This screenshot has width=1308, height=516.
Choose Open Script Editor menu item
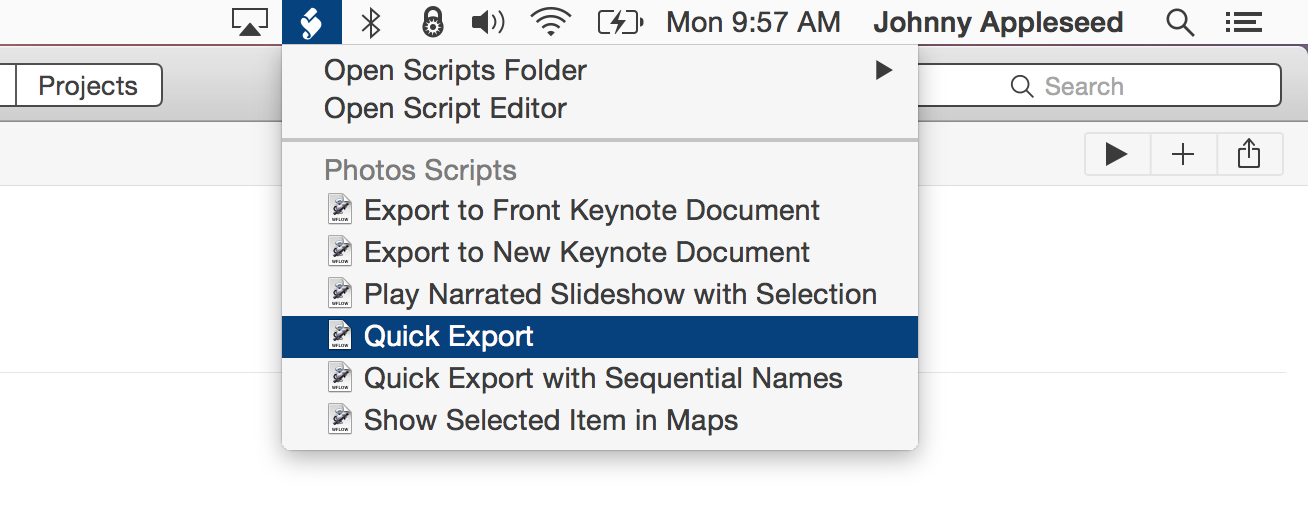[600, 108]
